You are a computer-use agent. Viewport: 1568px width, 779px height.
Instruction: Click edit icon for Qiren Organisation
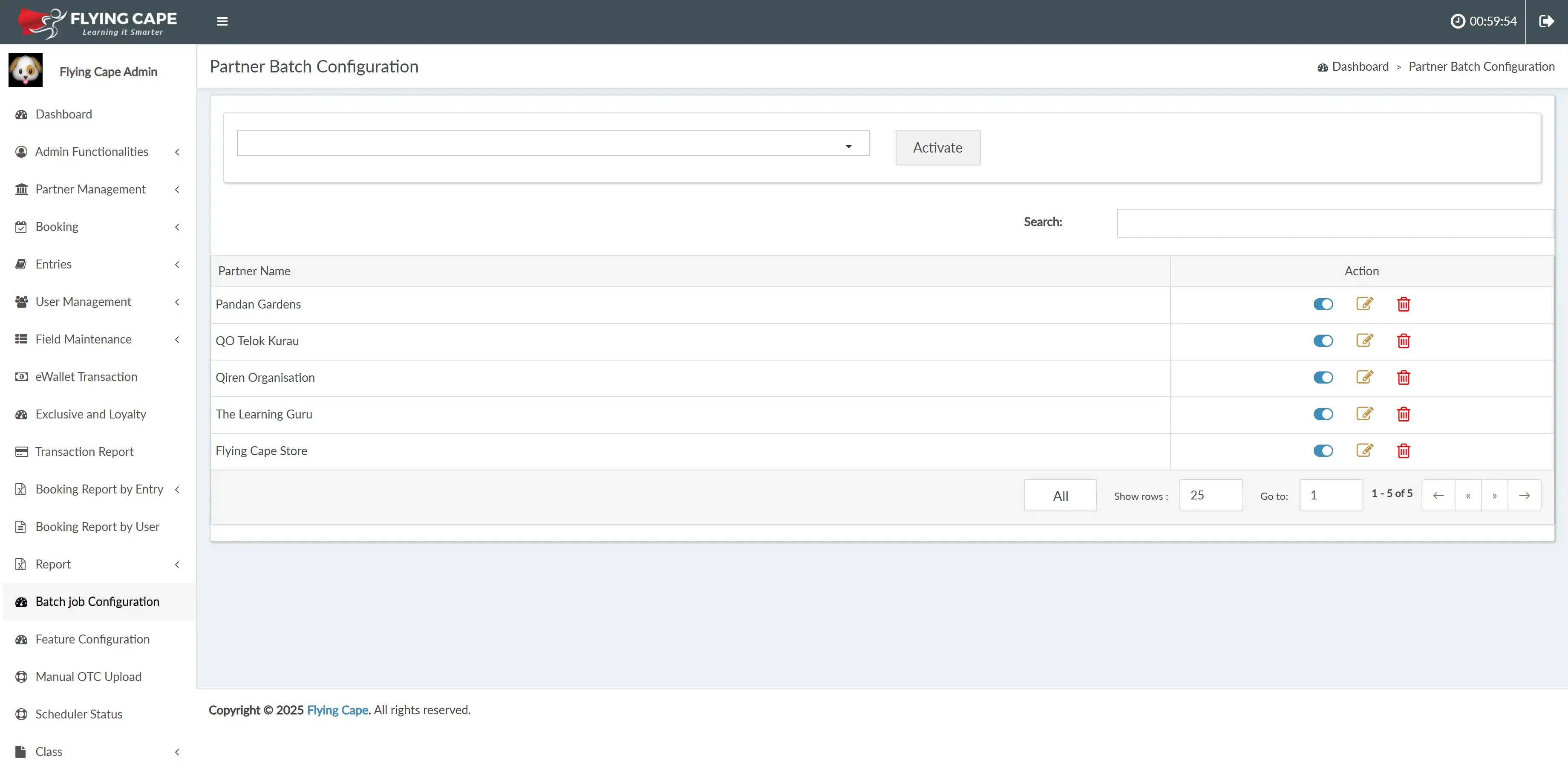click(x=1364, y=377)
